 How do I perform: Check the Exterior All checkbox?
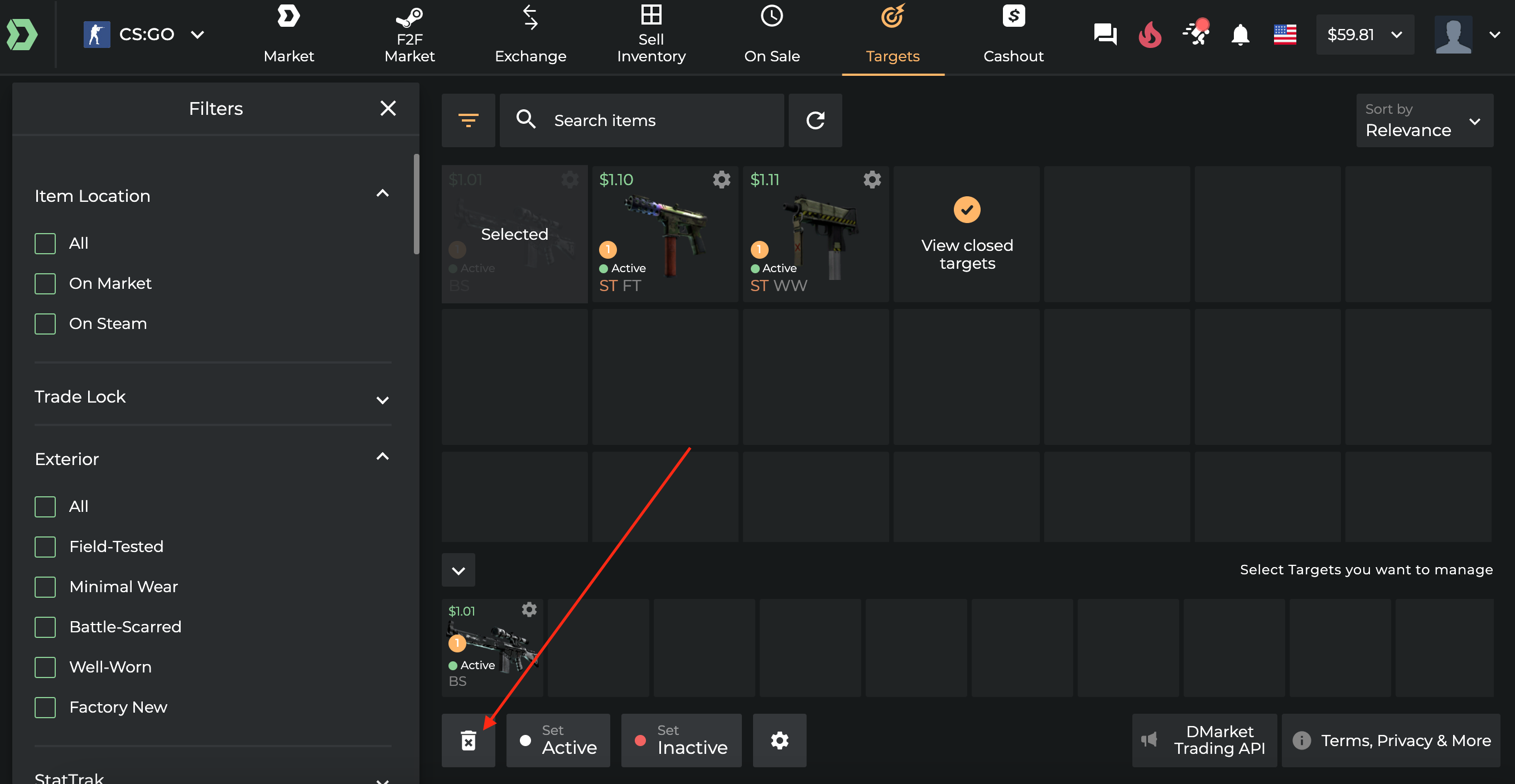(45, 507)
